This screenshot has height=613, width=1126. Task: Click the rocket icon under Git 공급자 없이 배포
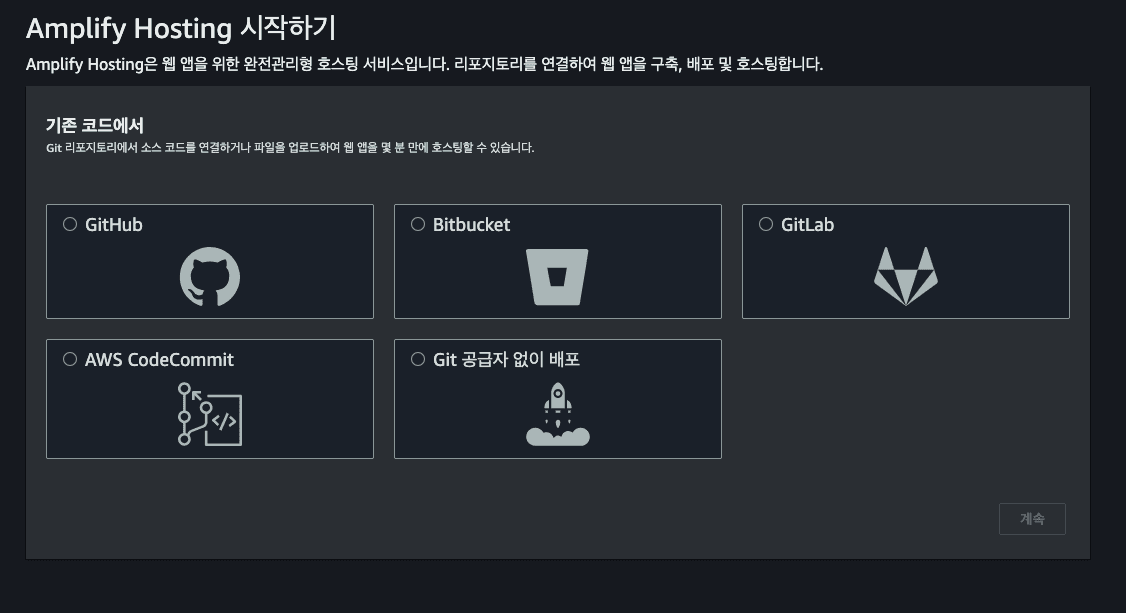pos(557,414)
